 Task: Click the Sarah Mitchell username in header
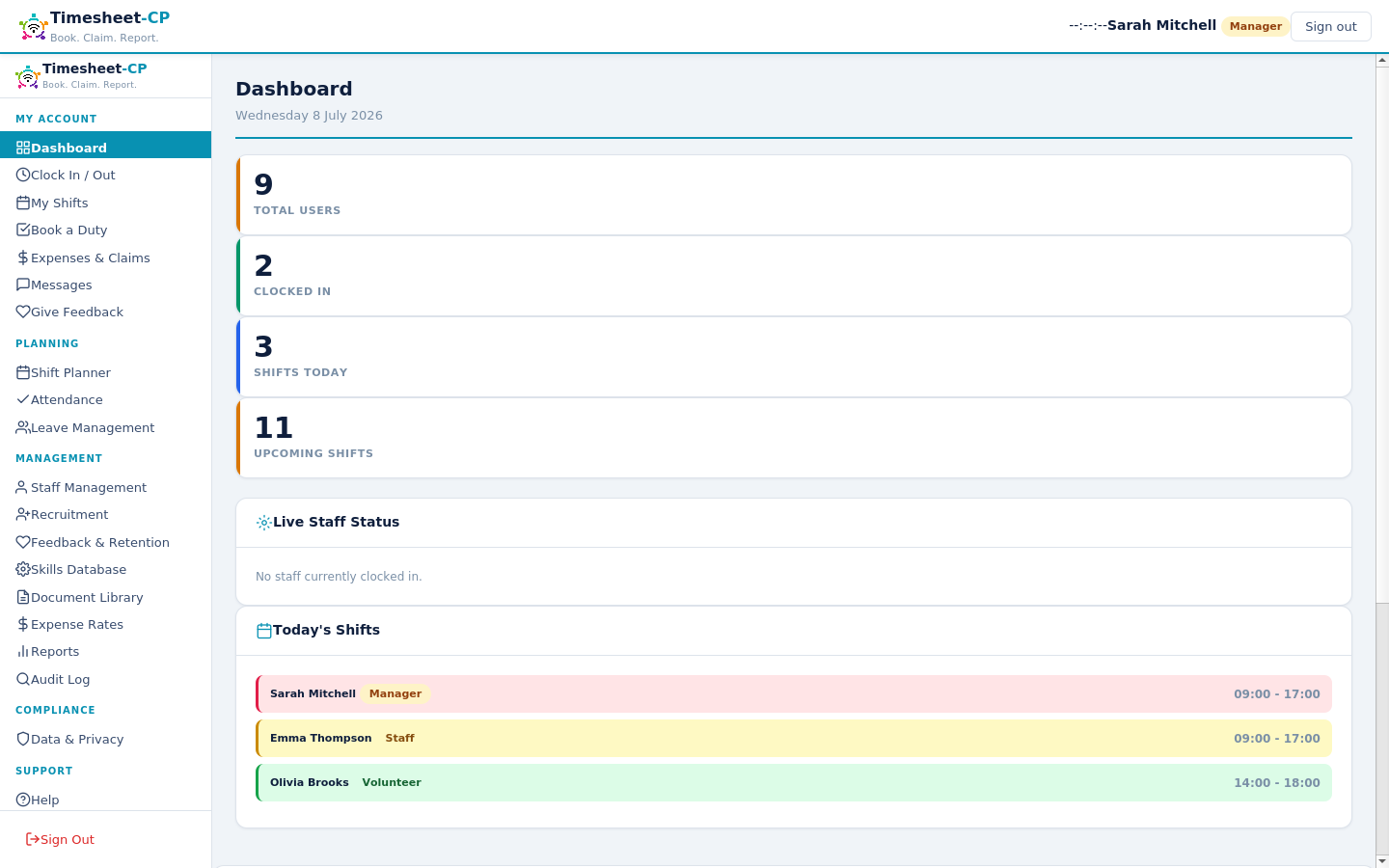pyautogui.click(x=1161, y=25)
